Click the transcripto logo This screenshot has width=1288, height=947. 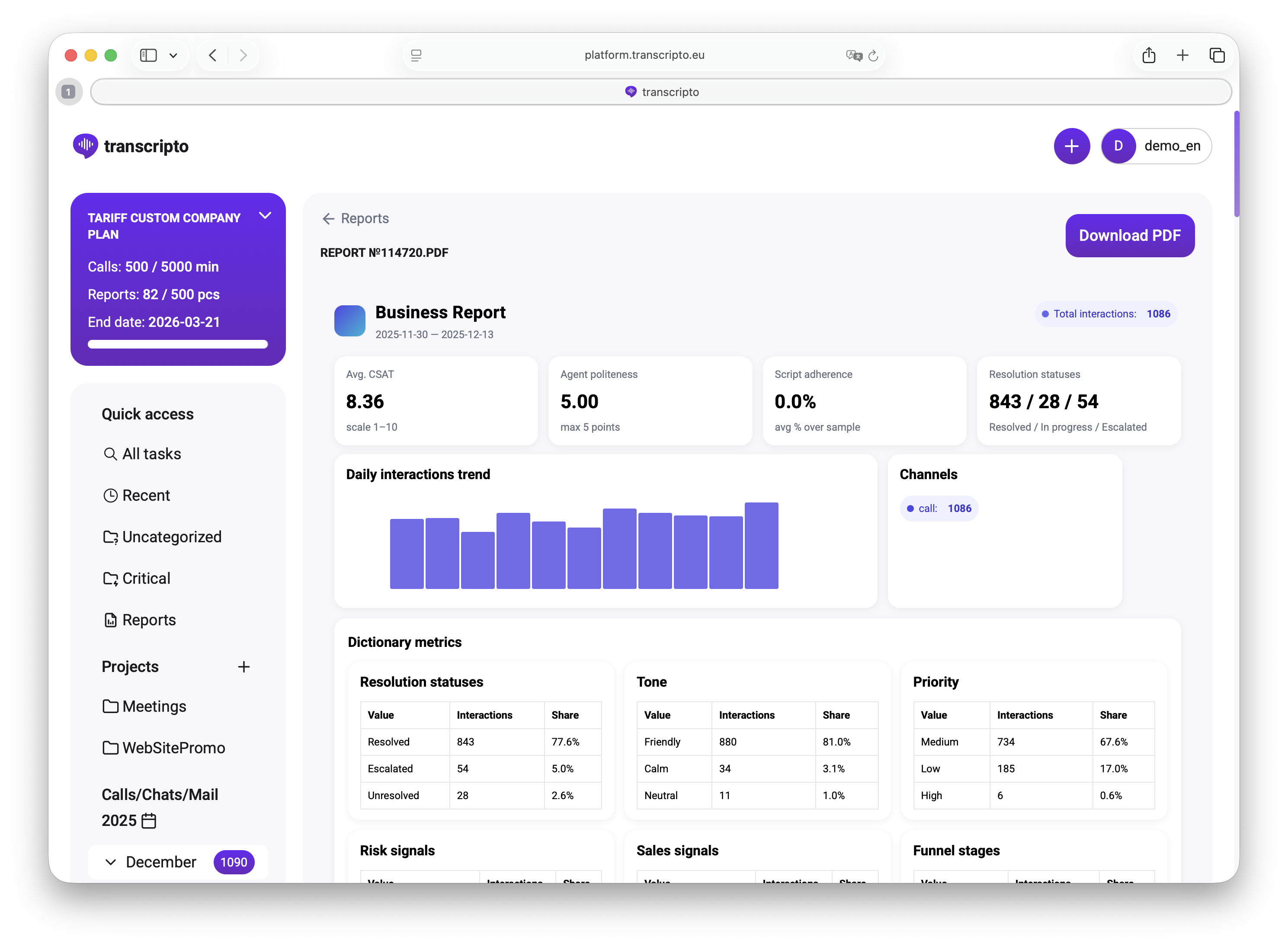coord(131,146)
